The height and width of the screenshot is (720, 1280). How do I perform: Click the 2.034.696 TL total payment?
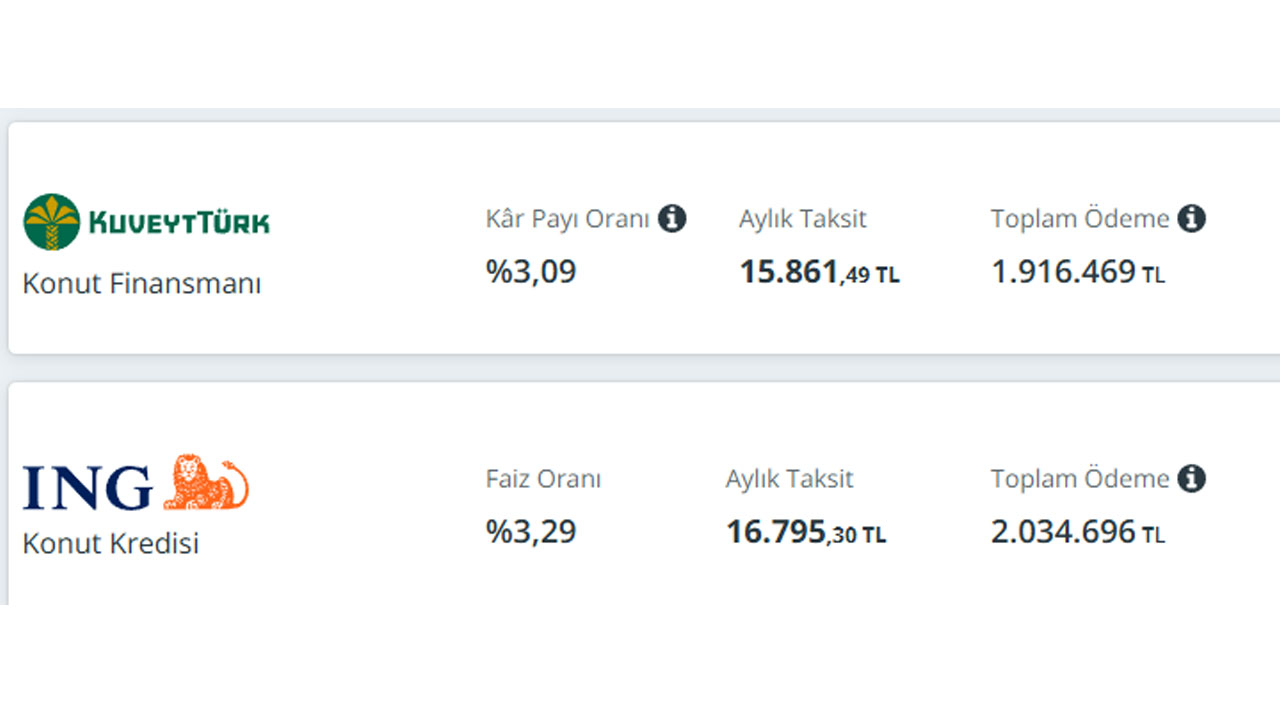pos(1078,532)
